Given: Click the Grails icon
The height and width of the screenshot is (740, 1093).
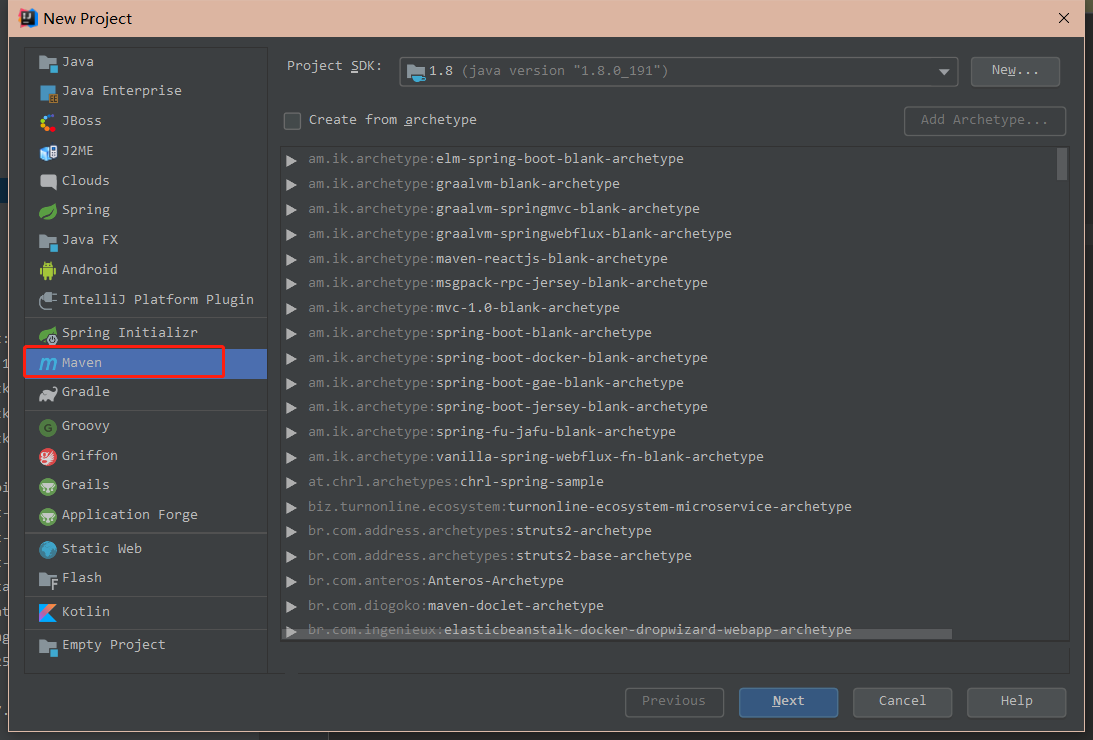Looking at the screenshot, I should [x=48, y=486].
